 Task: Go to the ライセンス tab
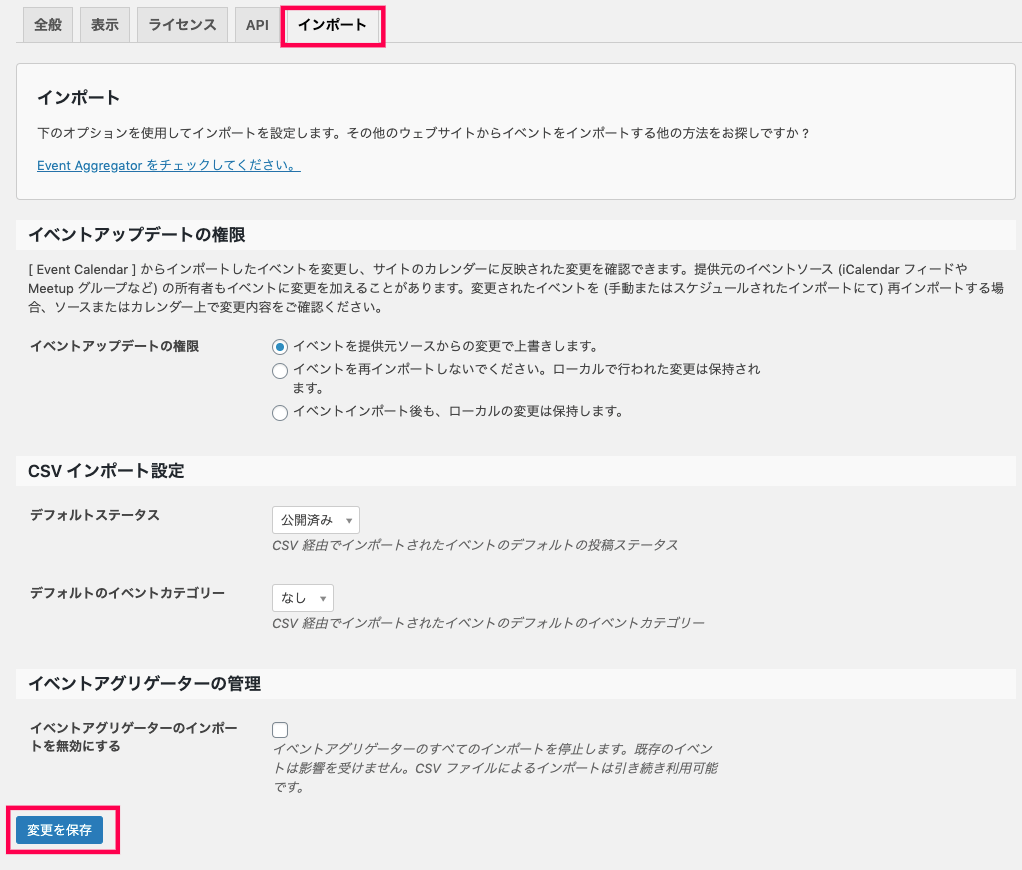tap(182, 26)
